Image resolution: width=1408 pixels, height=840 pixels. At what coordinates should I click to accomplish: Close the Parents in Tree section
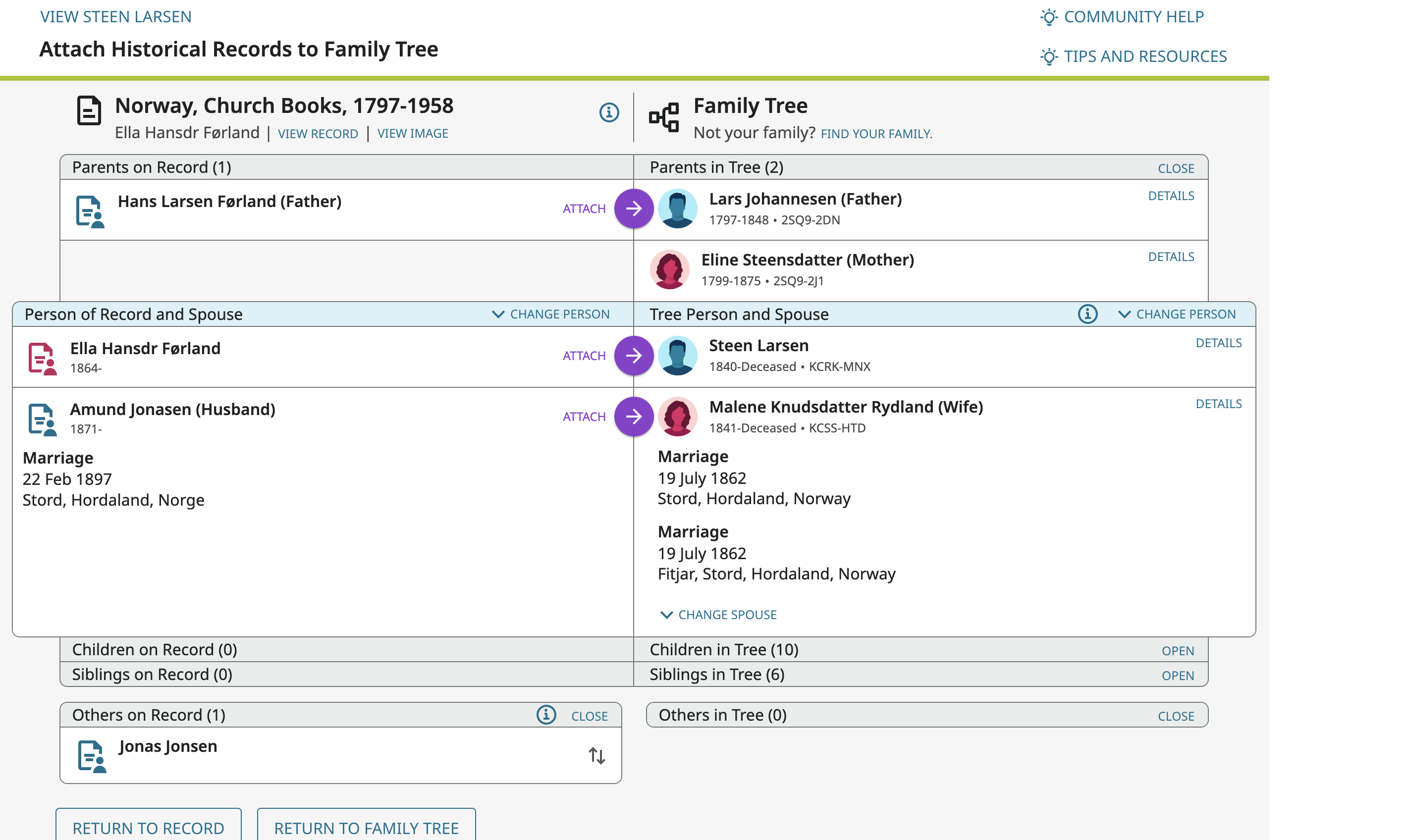click(x=1175, y=168)
